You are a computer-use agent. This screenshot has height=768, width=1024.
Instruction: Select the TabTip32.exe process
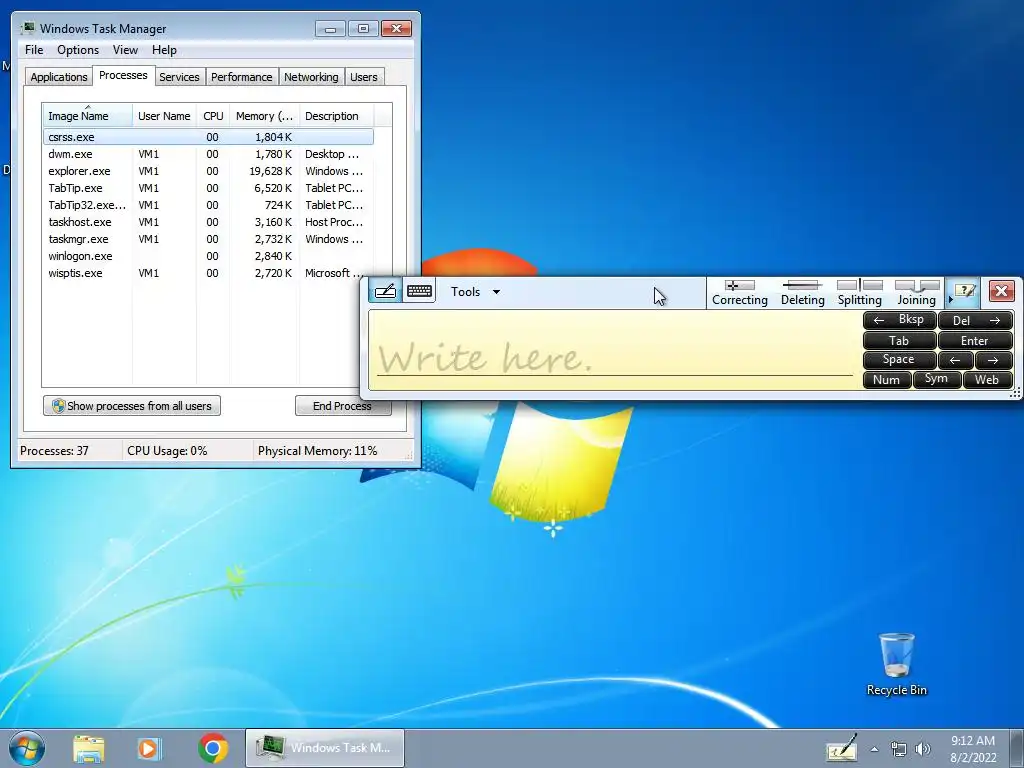[208, 205]
